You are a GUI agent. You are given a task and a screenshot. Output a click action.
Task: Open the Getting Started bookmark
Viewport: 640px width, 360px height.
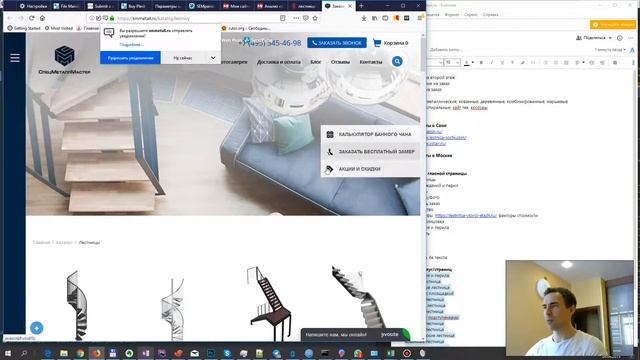click(x=24, y=28)
